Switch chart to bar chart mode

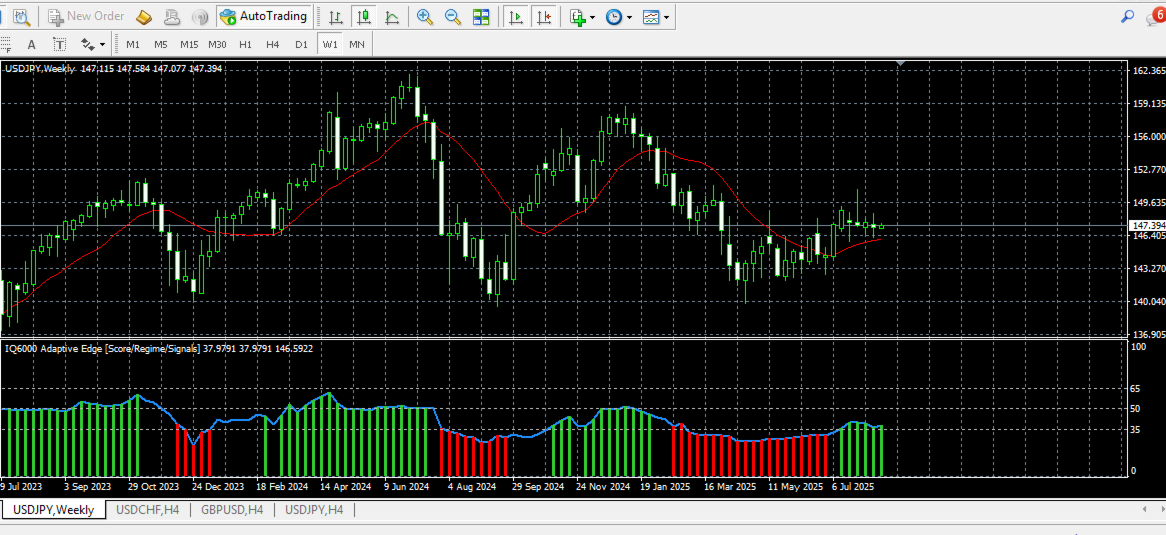(x=336, y=16)
